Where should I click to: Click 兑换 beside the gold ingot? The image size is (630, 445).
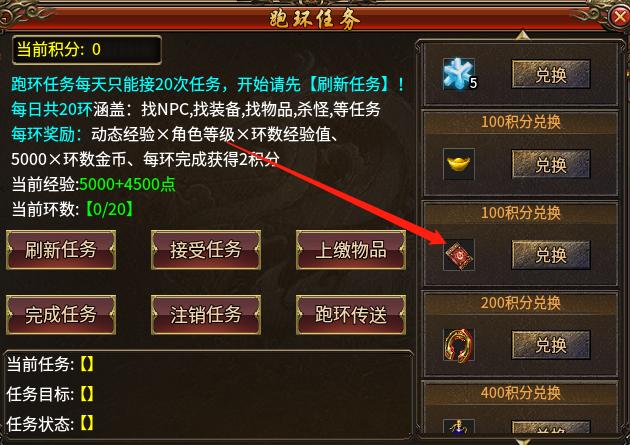coord(551,164)
